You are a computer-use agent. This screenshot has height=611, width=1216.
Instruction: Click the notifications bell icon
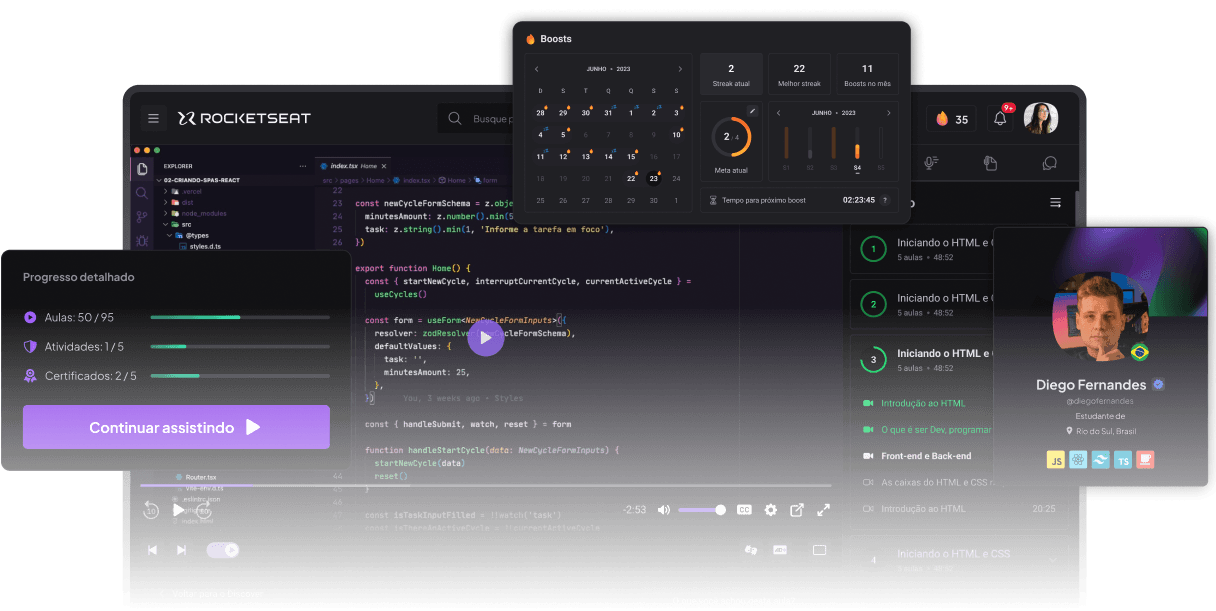[1000, 119]
